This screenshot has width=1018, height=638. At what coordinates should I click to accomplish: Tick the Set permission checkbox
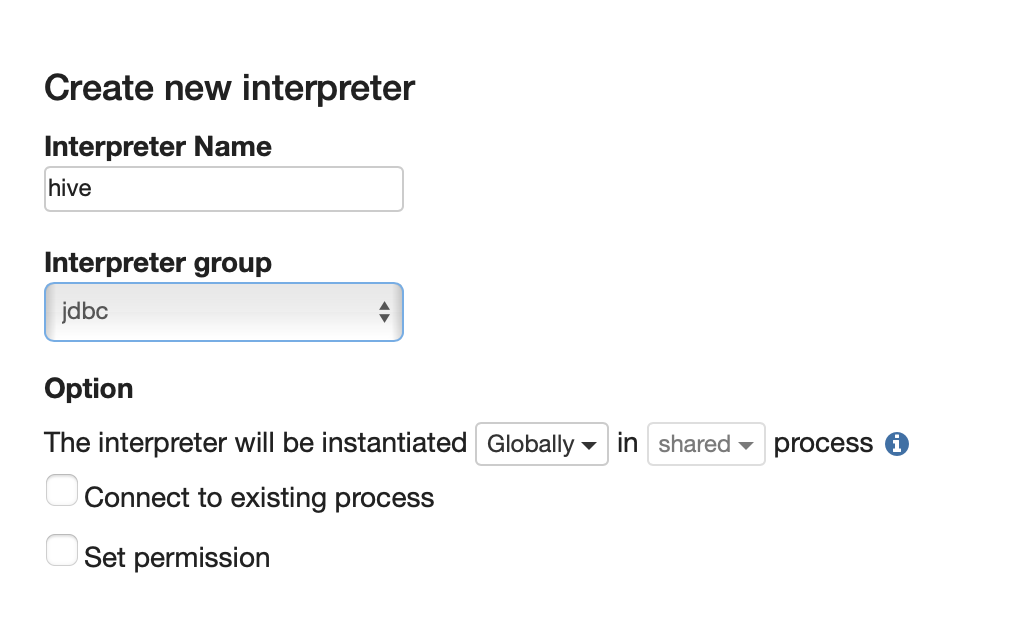point(62,550)
